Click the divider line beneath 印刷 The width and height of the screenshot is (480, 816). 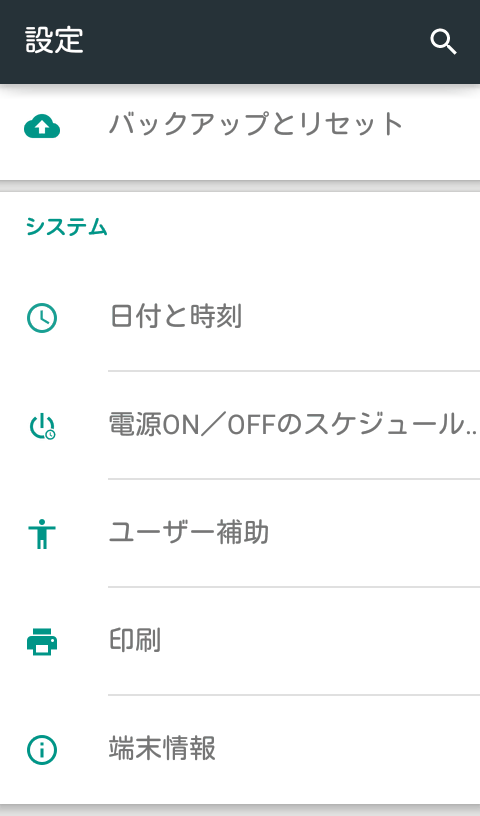pos(294,694)
